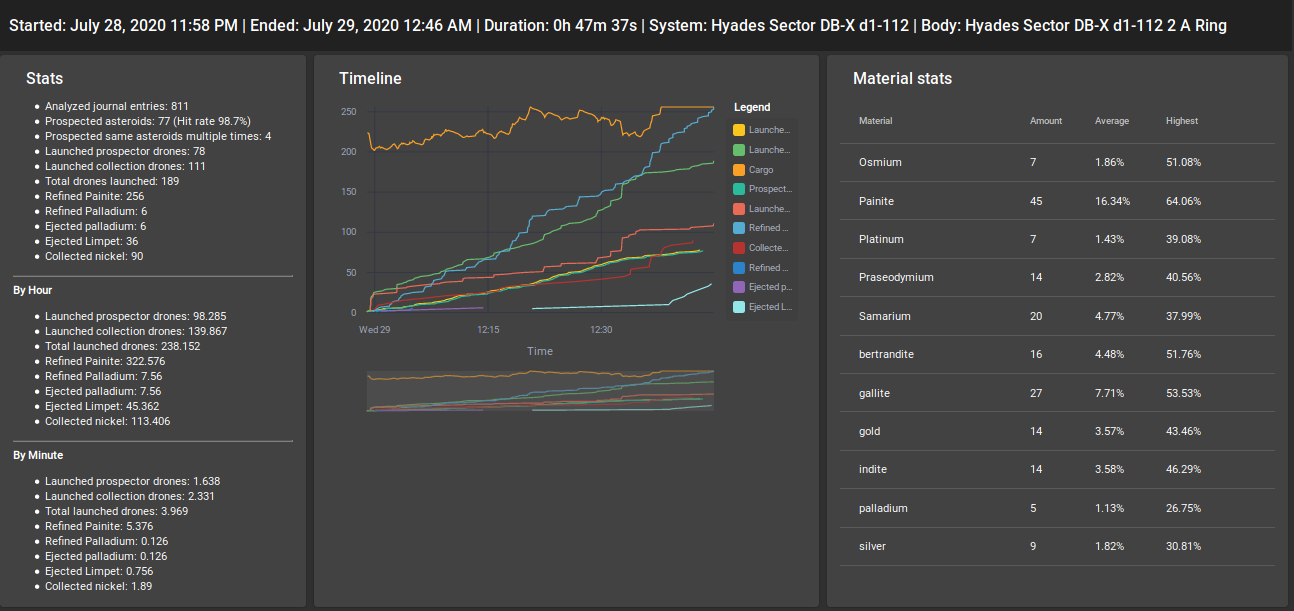This screenshot has height=611, width=1294.
Task: Click Osmium highest value 51.08%
Action: pyautogui.click(x=1183, y=162)
